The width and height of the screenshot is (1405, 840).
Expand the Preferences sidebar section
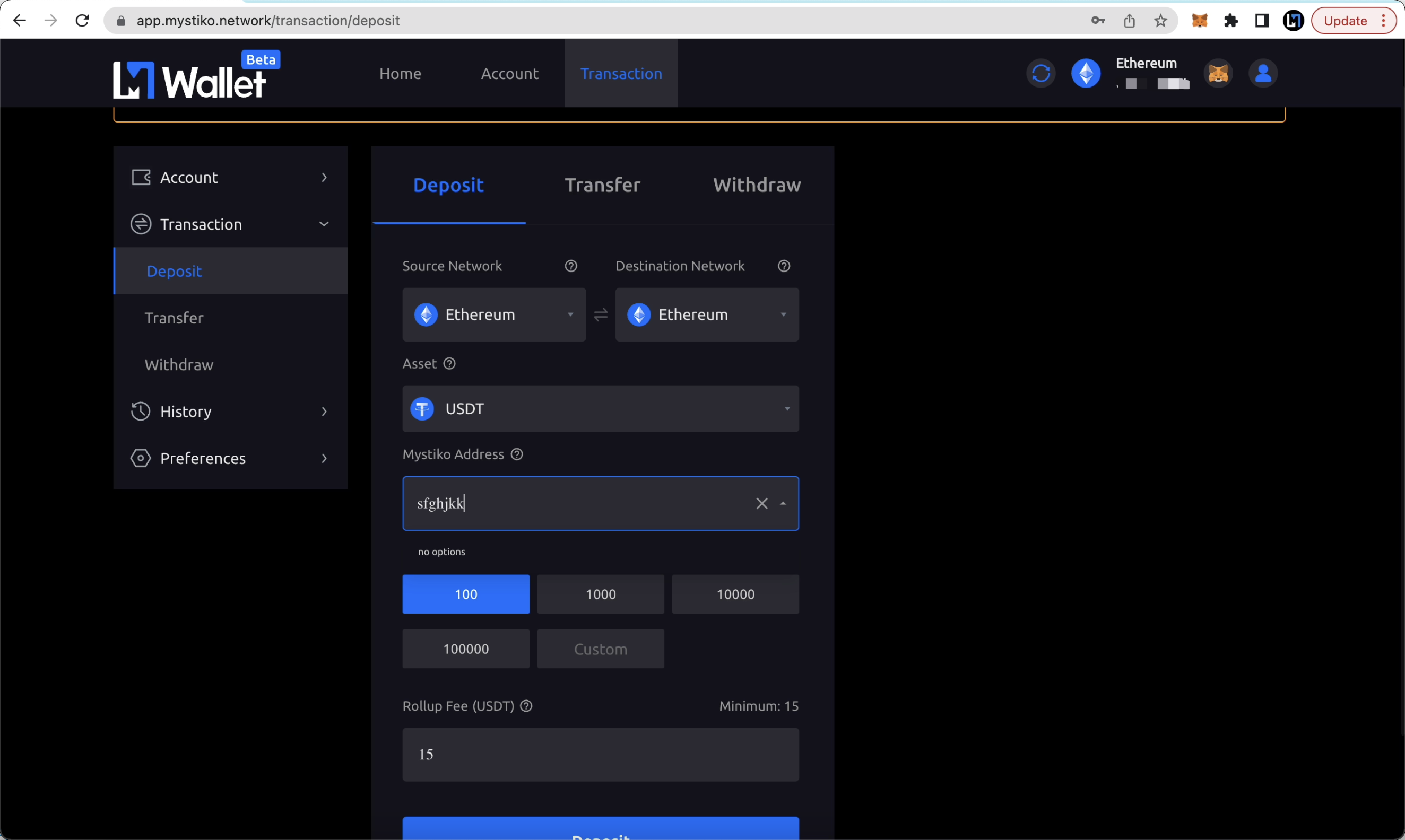(x=230, y=459)
